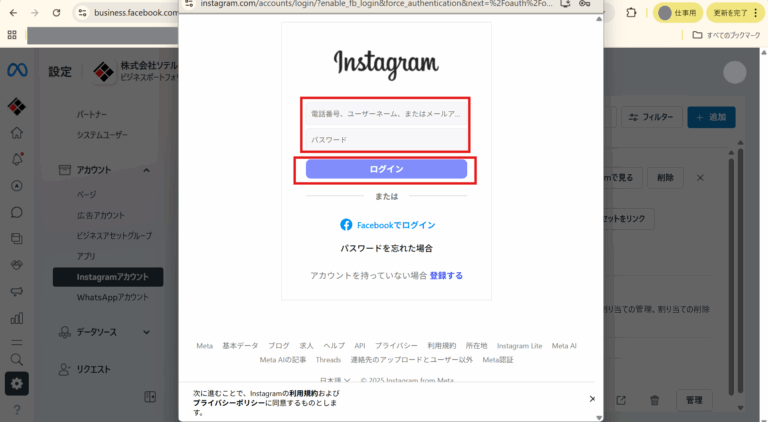The image size is (768, 422).
Task: Open the notifications bell icon
Action: tap(16, 159)
